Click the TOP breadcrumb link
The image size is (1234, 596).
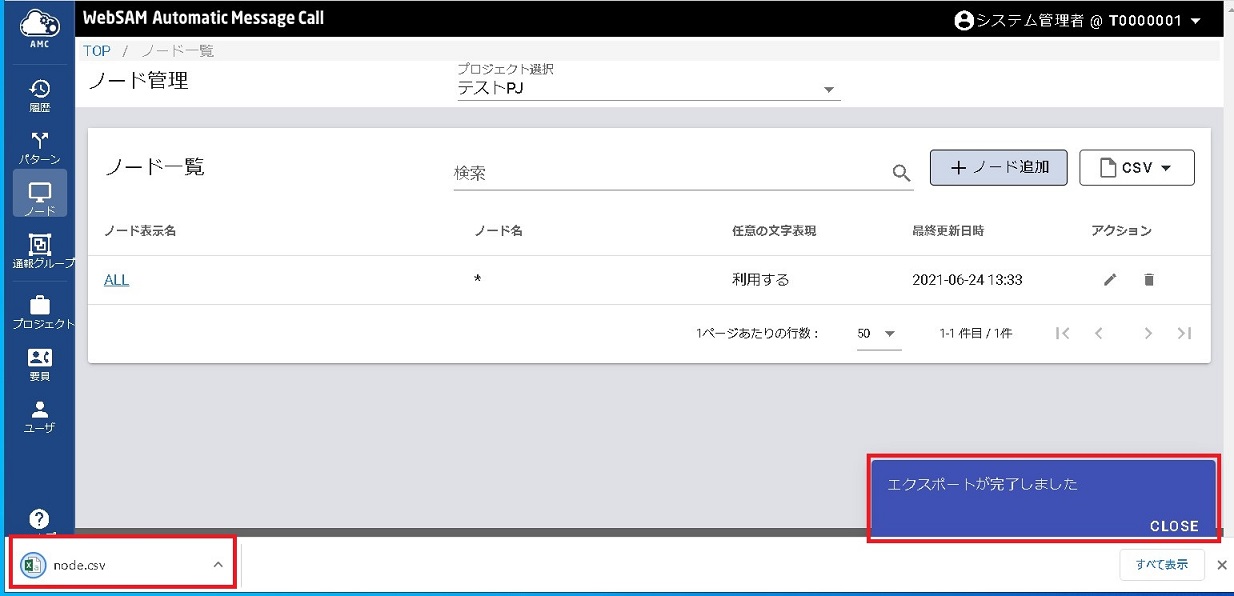pos(97,51)
